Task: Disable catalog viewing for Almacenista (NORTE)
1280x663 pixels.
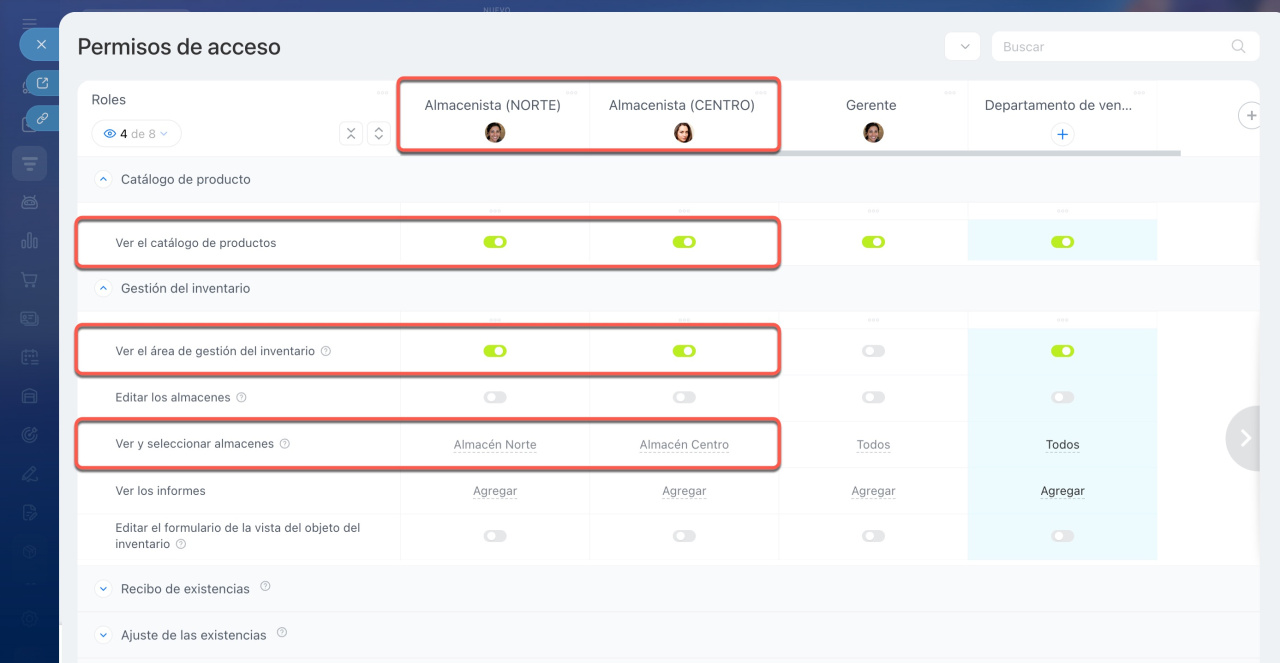Action: tap(495, 242)
